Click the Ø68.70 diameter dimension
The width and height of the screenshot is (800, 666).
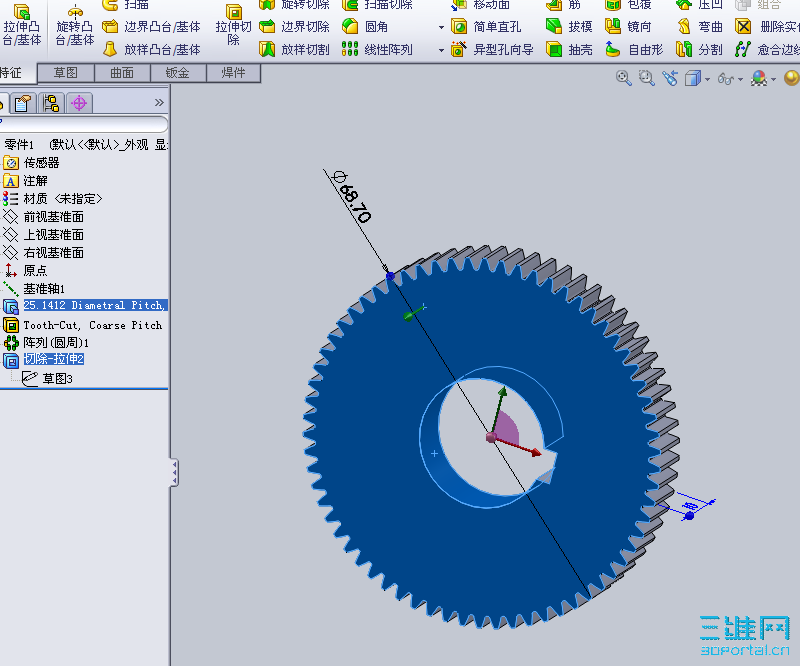[352, 197]
